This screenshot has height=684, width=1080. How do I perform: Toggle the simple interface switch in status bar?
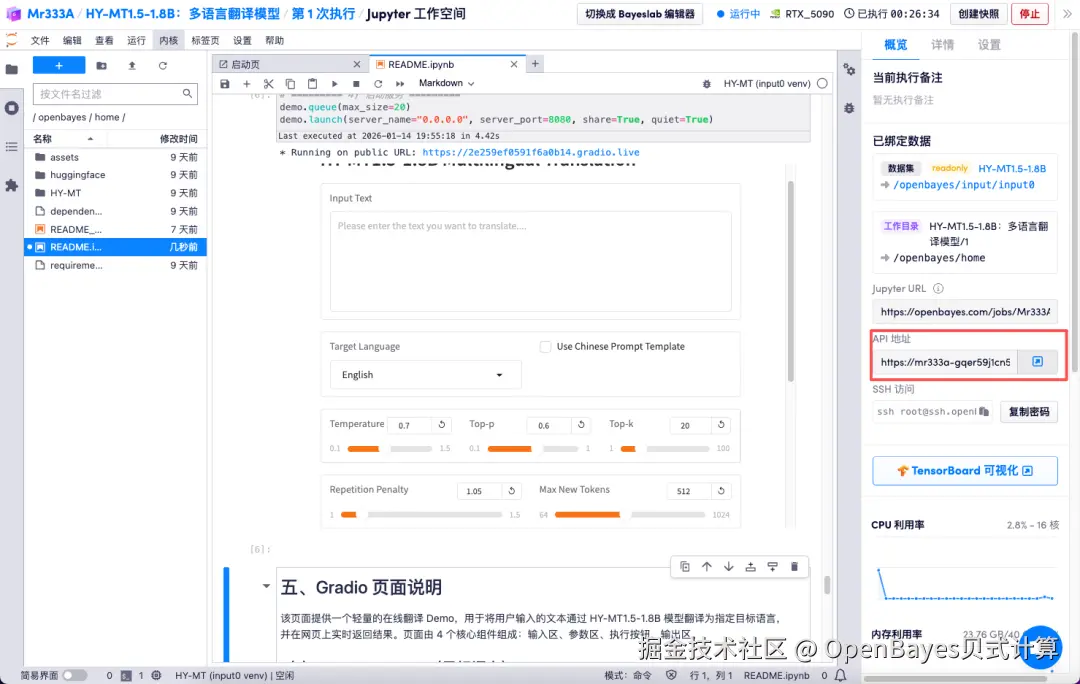pos(74,675)
